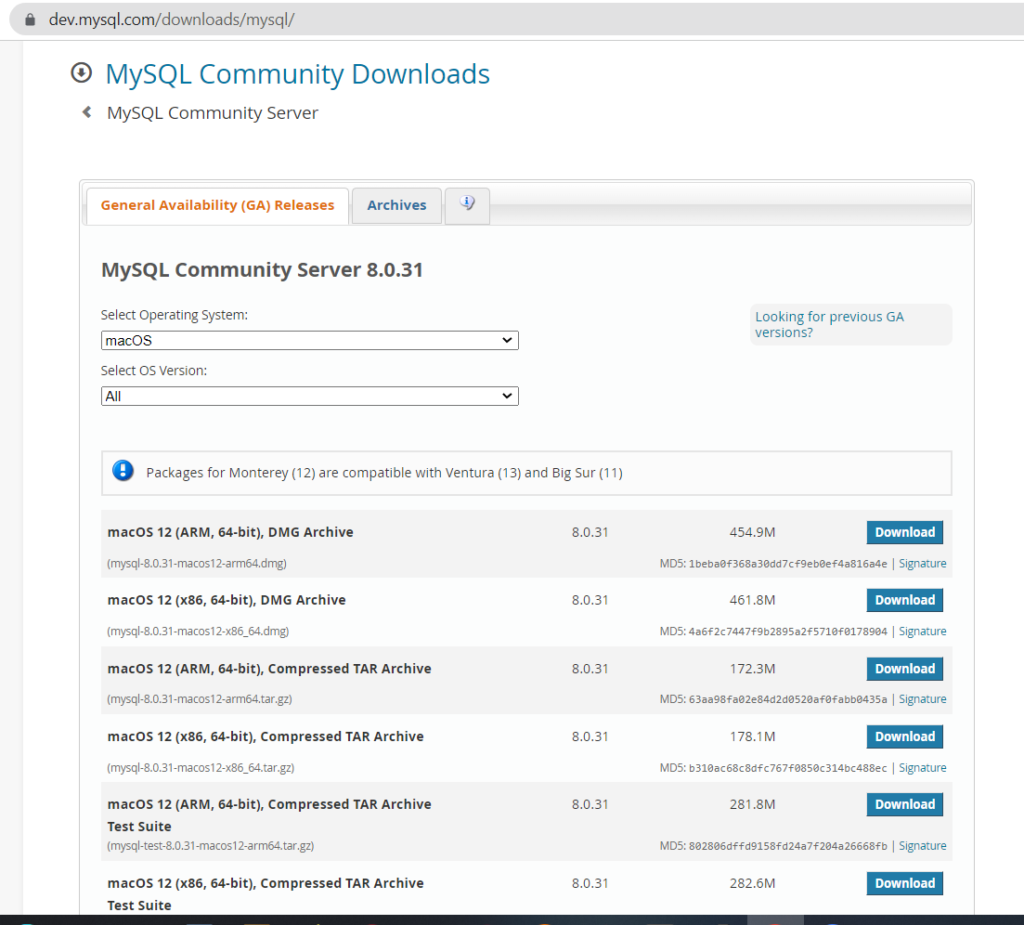This screenshot has width=1024, height=925.
Task: Click the 281.8M file size
Action: click(x=752, y=805)
